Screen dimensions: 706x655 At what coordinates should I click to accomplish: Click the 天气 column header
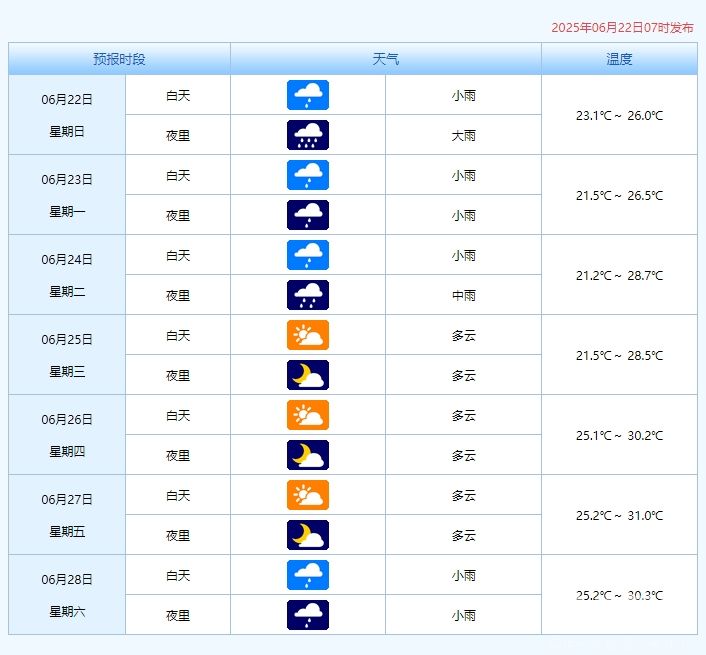[x=386, y=59]
